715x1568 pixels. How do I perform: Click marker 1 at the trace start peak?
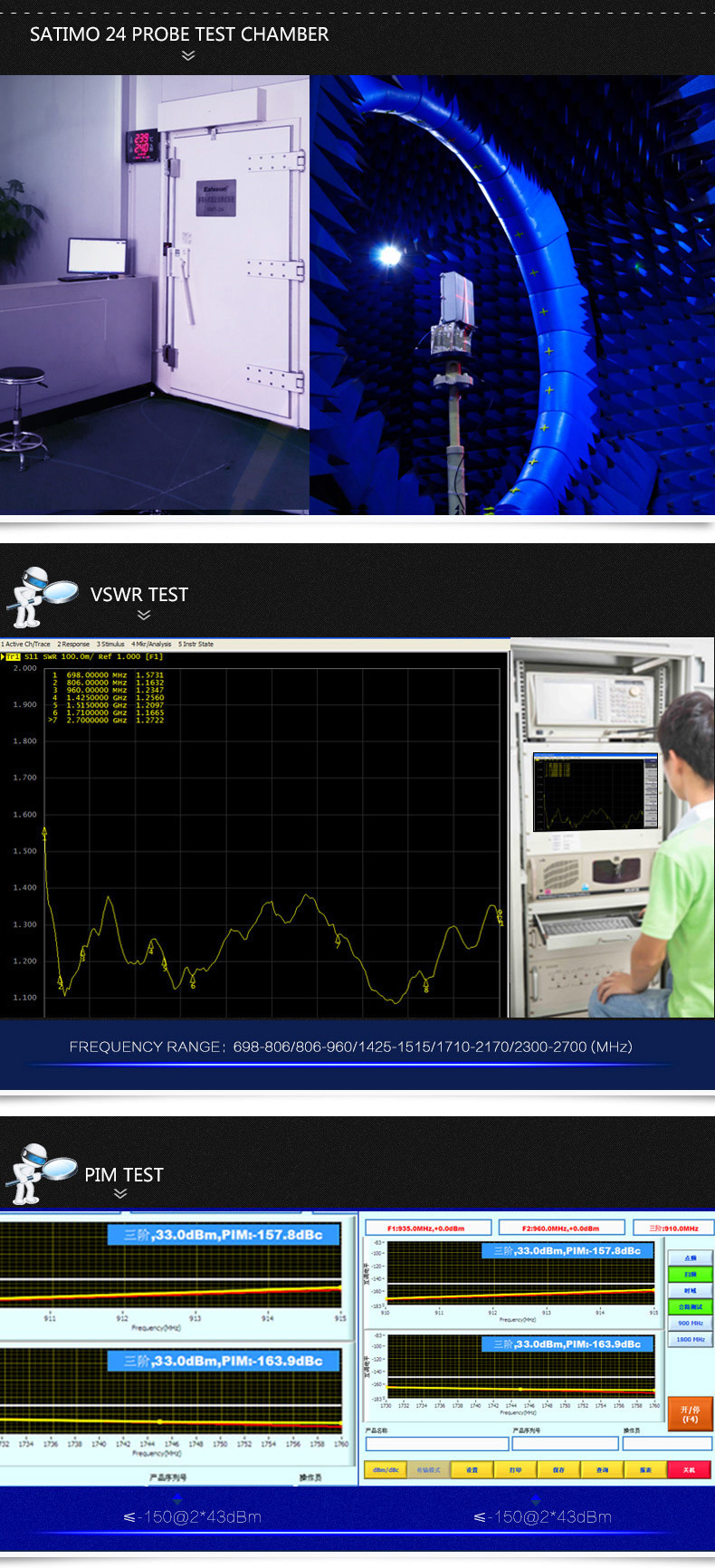(x=44, y=836)
